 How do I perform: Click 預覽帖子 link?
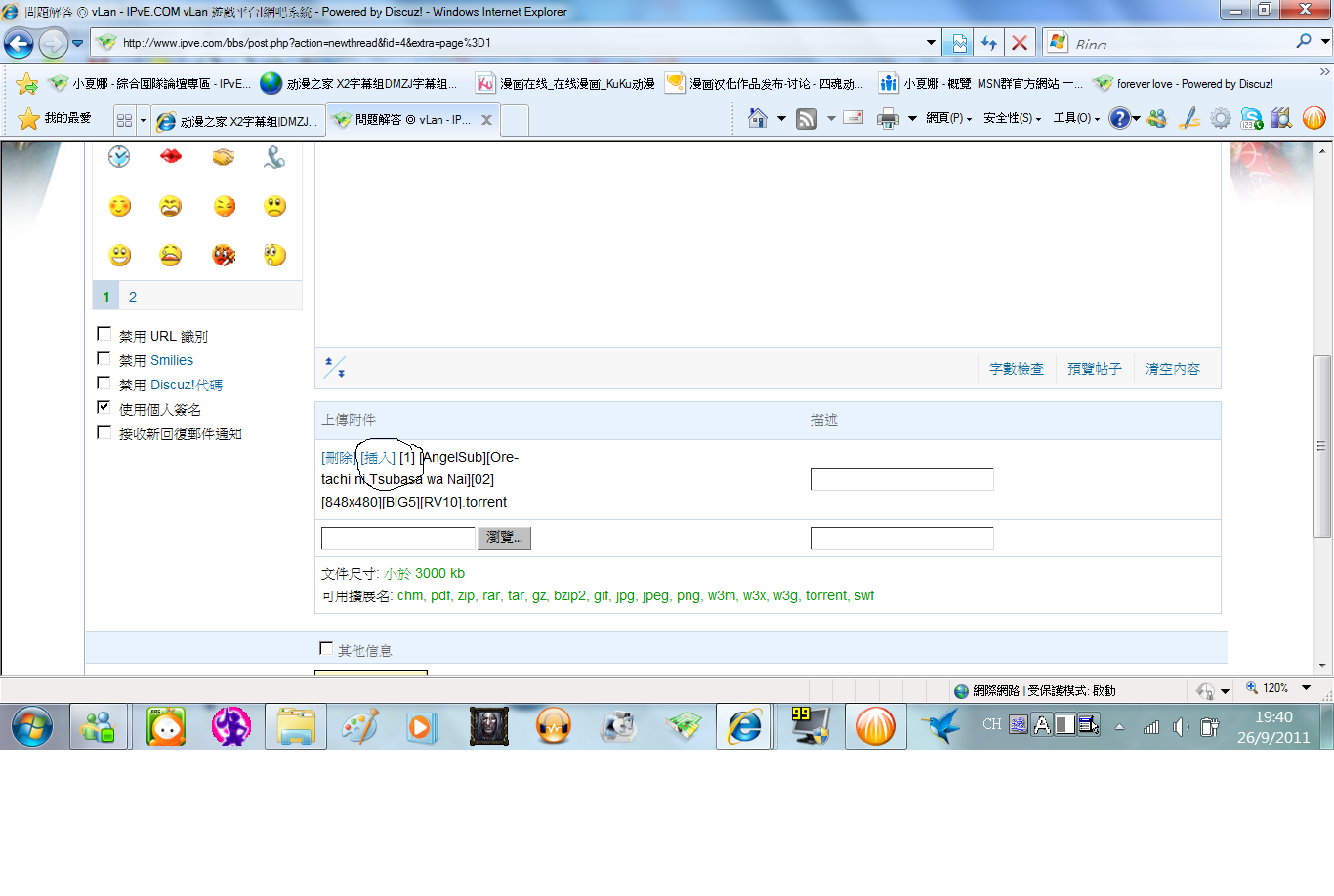[1095, 369]
